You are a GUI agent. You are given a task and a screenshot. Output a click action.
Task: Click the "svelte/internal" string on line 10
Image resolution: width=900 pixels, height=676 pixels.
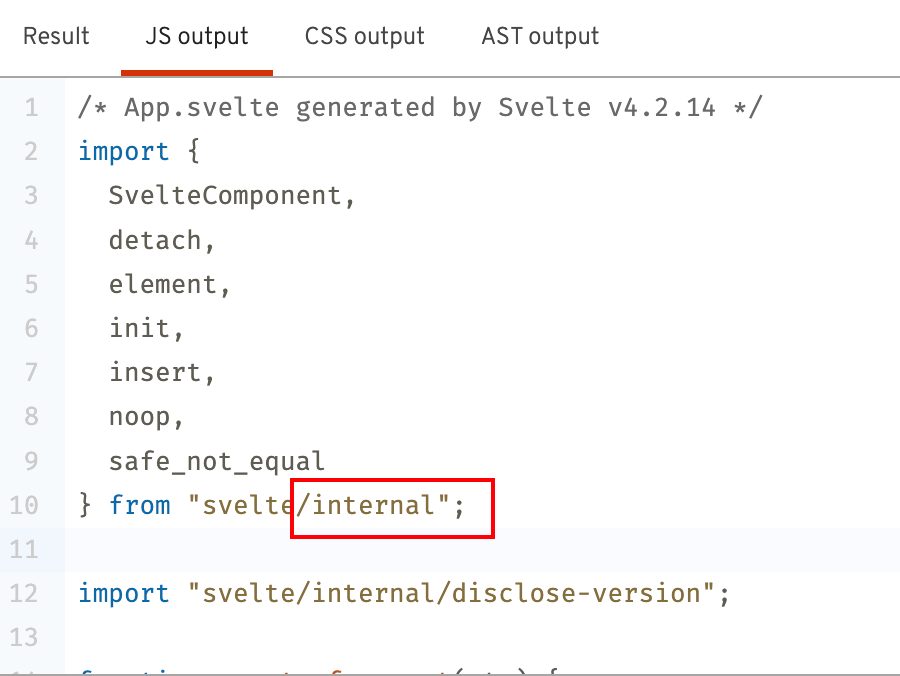tap(319, 505)
